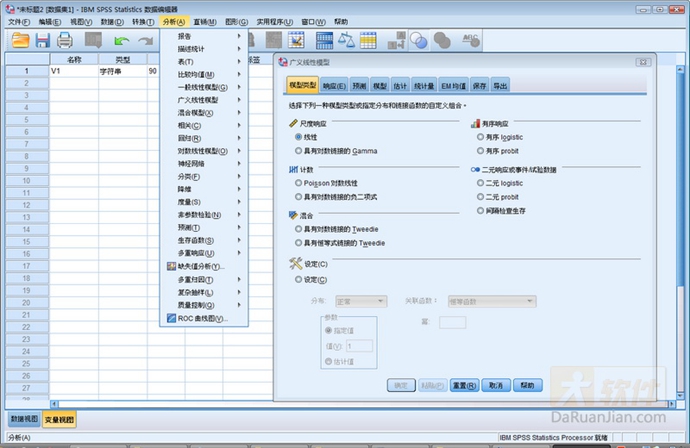
Task: Click the select cases yellow grid icon
Action: [368, 40]
